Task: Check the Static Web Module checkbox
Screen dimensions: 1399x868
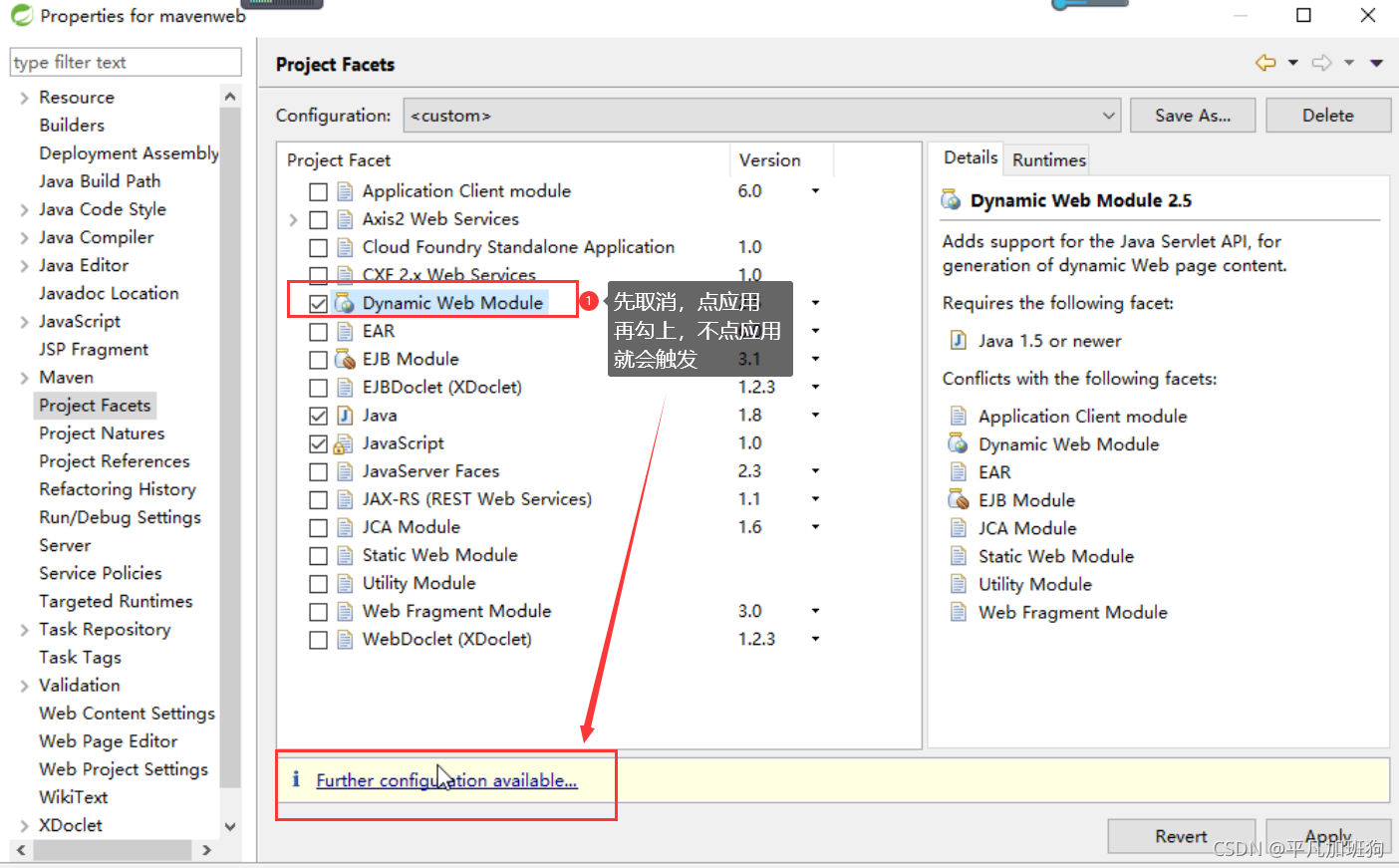Action: tap(319, 555)
